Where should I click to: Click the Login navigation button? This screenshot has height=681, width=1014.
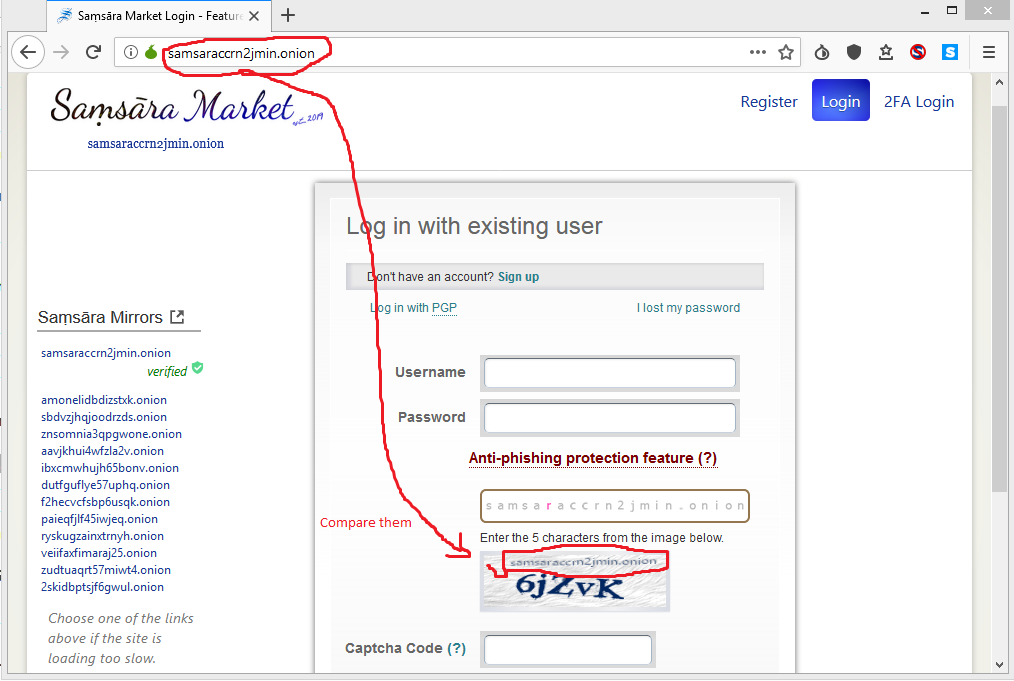841,100
